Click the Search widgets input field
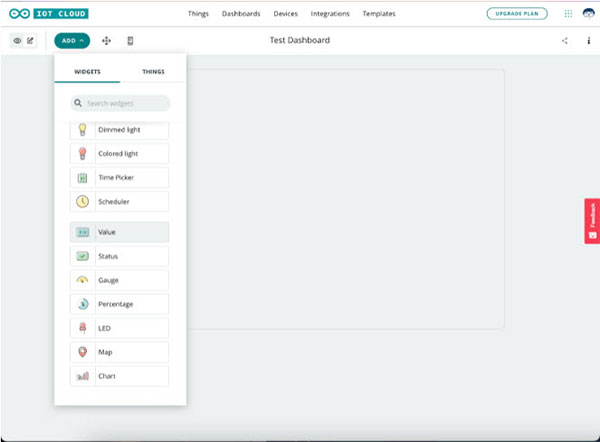 120,103
